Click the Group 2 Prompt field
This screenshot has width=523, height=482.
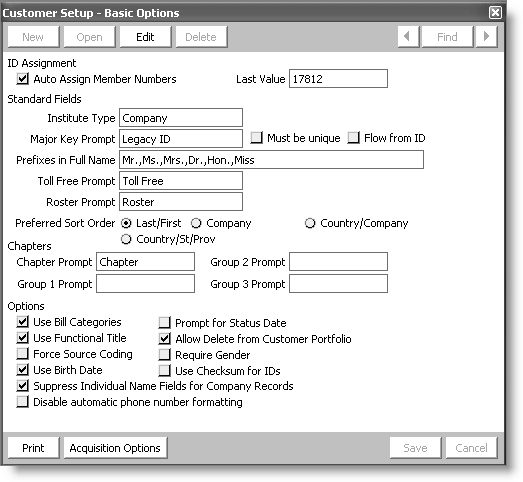click(x=338, y=262)
